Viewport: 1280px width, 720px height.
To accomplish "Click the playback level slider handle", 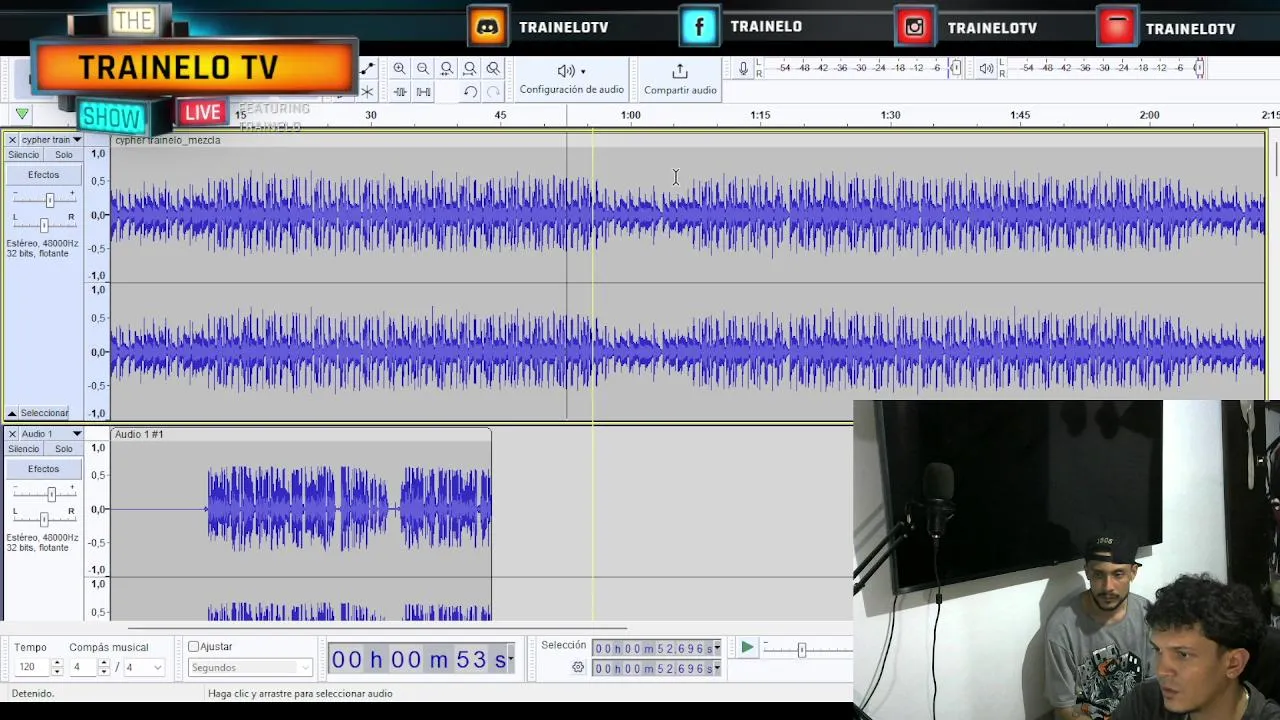I will (1199, 68).
